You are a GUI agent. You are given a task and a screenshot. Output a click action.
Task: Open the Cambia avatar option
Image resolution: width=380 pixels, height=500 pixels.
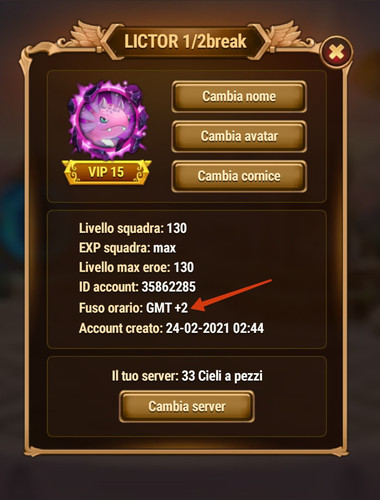pyautogui.click(x=239, y=136)
